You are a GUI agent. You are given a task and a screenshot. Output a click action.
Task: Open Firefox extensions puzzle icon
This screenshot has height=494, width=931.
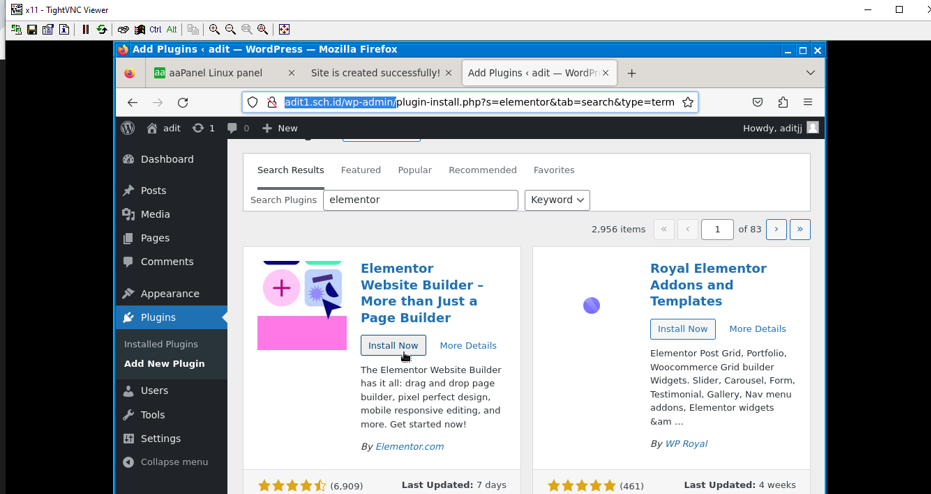pyautogui.click(x=783, y=102)
